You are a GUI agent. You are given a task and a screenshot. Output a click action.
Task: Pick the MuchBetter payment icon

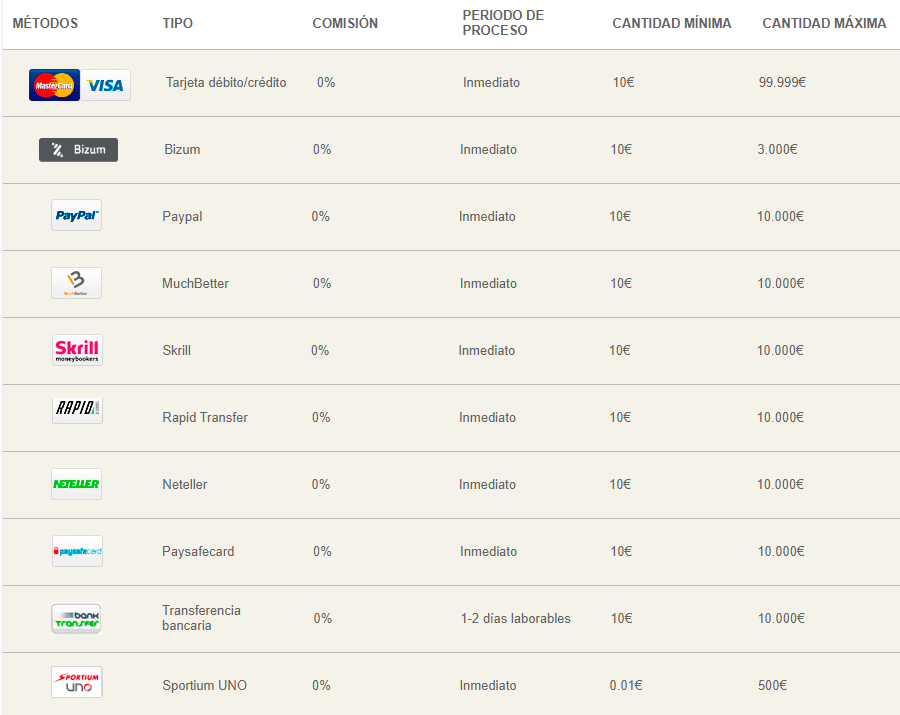click(76, 283)
